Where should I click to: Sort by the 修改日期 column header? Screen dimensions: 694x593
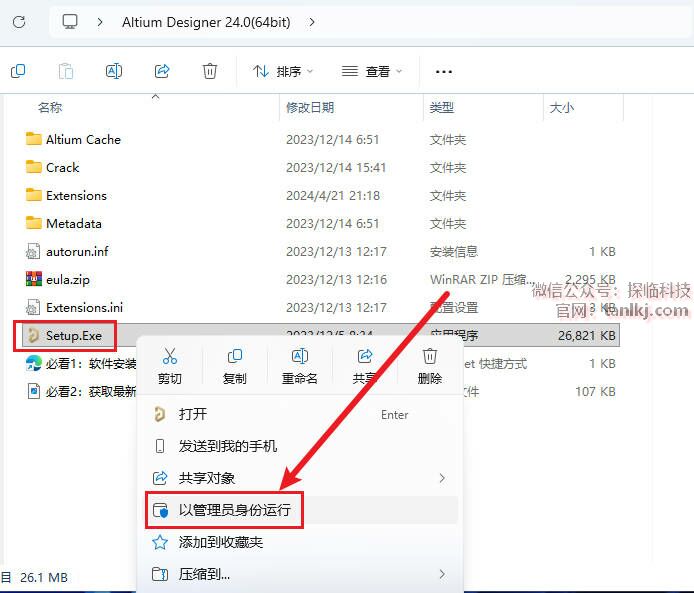[310, 108]
